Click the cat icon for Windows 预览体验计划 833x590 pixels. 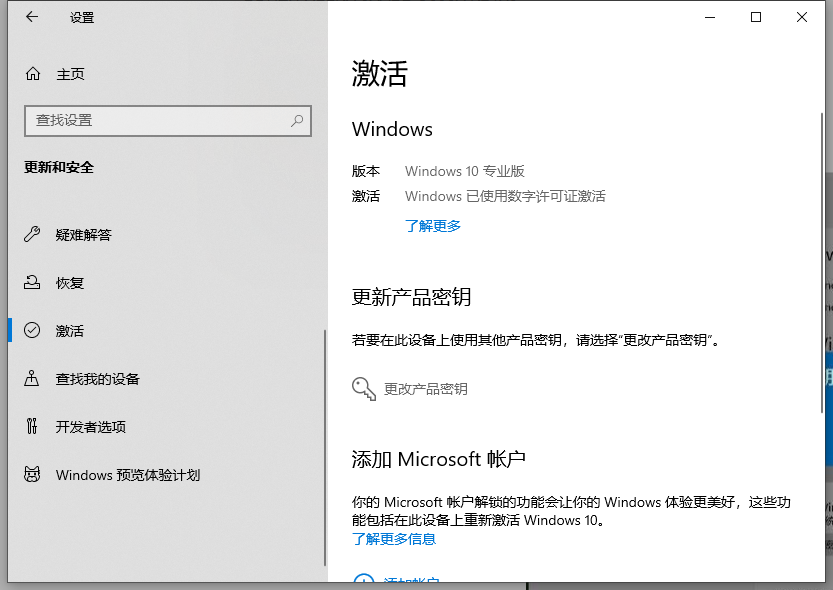click(33, 475)
